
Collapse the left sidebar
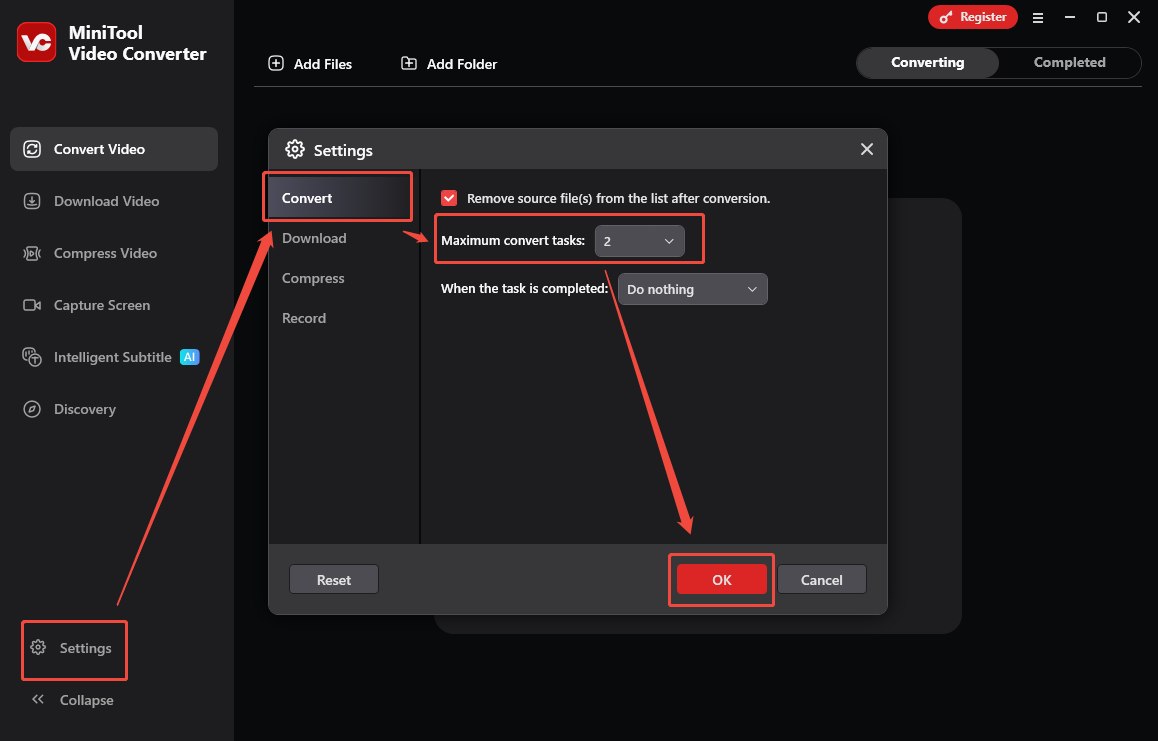pos(72,700)
